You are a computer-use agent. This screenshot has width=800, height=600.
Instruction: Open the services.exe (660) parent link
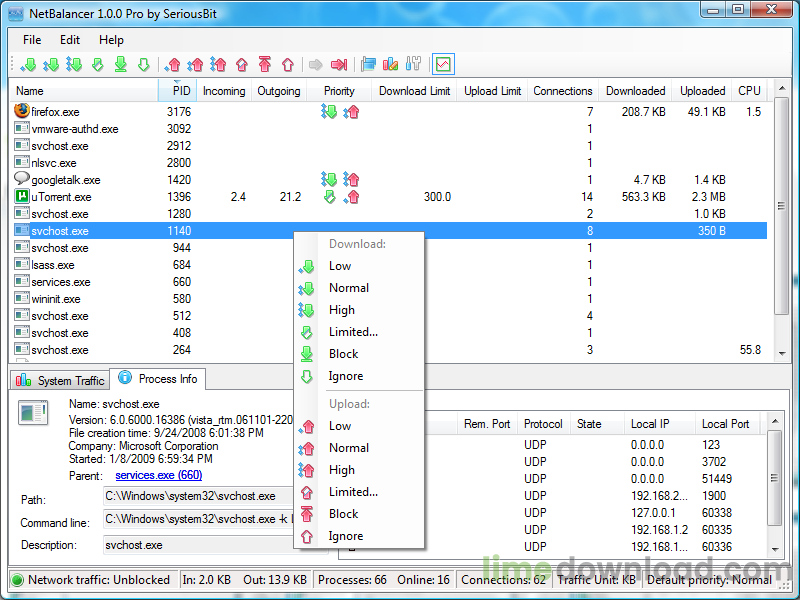point(158,475)
